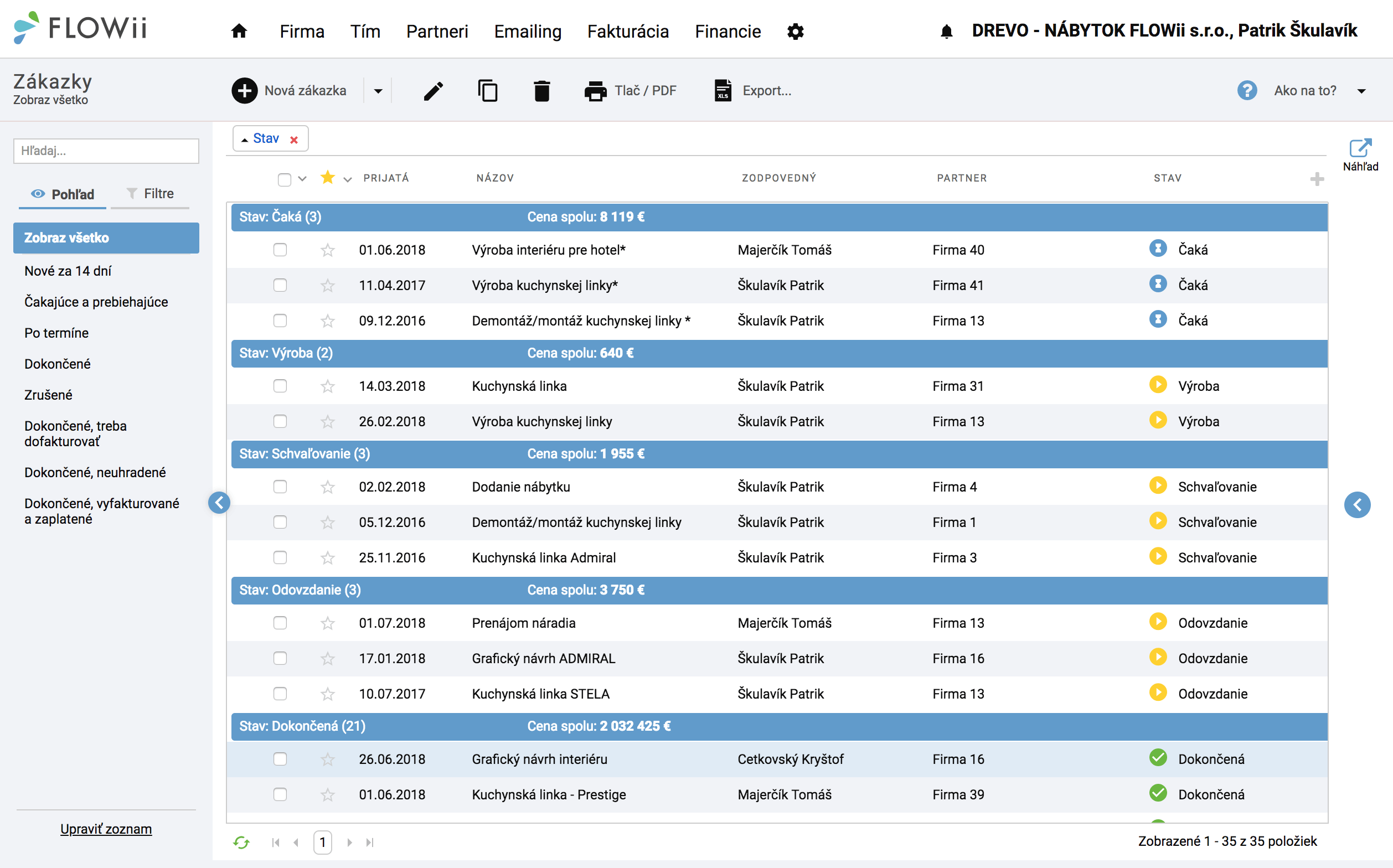Open the Nová zákazka dropdown arrow
Image resolution: width=1393 pixels, height=868 pixels.
click(x=378, y=91)
